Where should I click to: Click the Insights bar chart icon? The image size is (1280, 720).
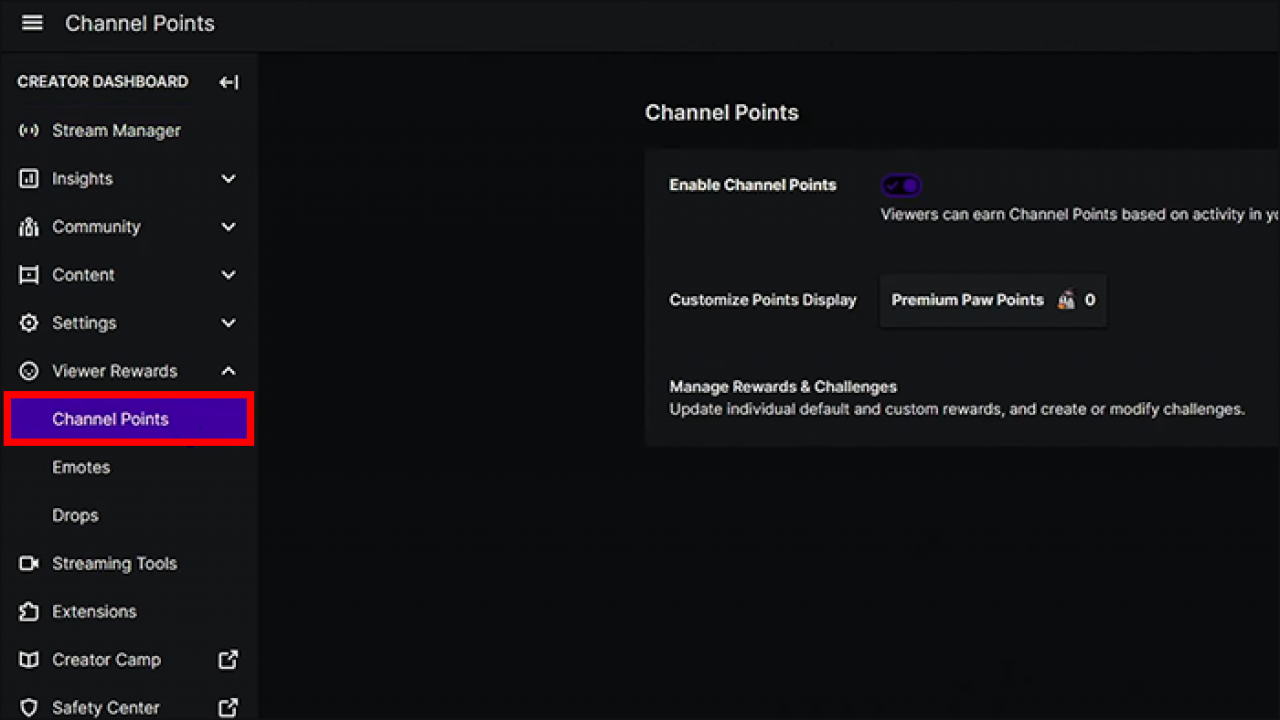point(28,178)
